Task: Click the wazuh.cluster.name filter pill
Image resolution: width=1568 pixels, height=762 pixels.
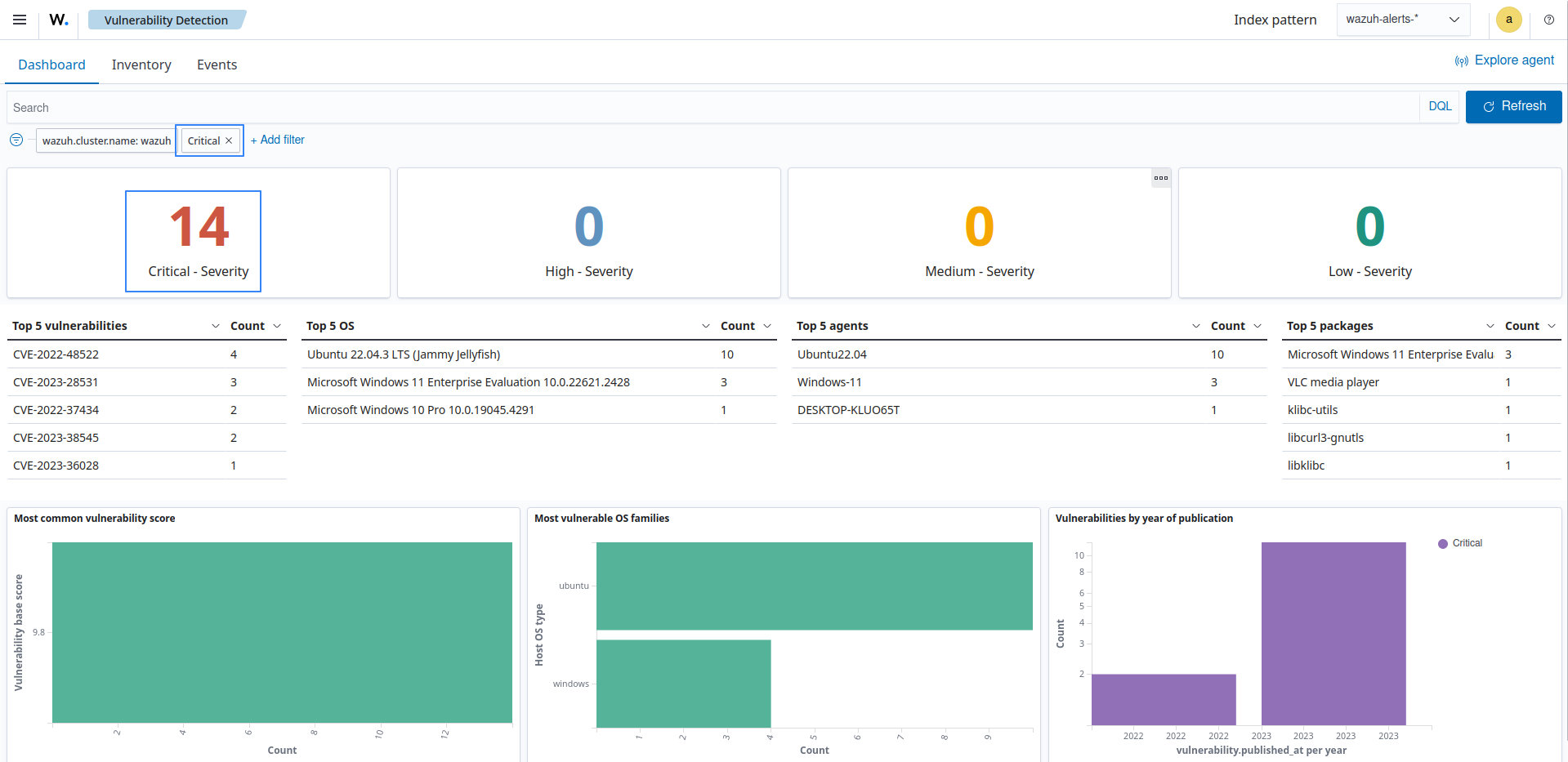Action: [106, 140]
